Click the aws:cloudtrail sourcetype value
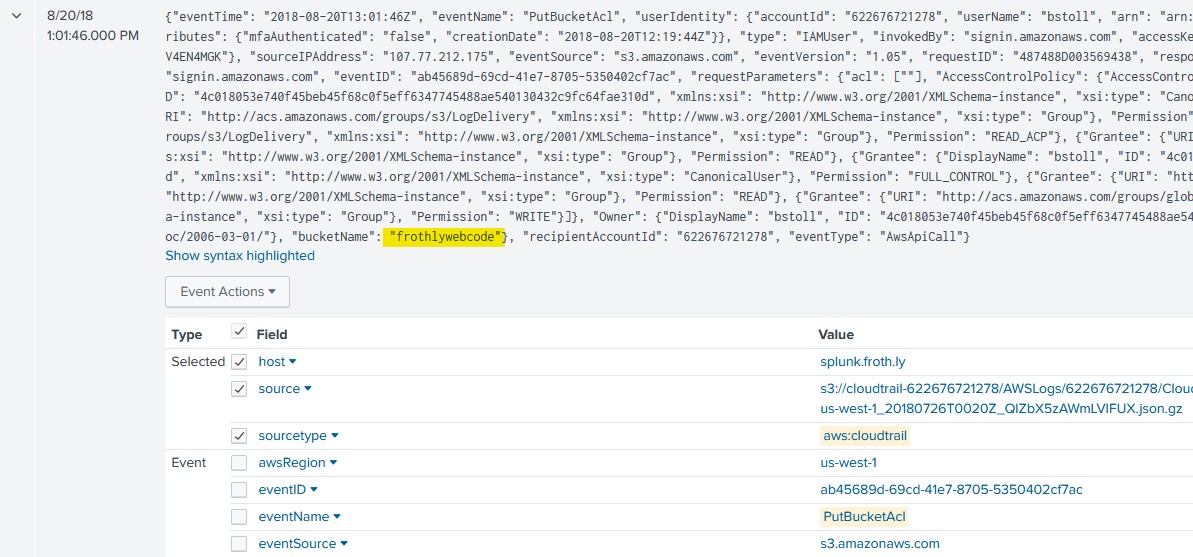The width and height of the screenshot is (1193, 557). pyautogui.click(x=864, y=436)
